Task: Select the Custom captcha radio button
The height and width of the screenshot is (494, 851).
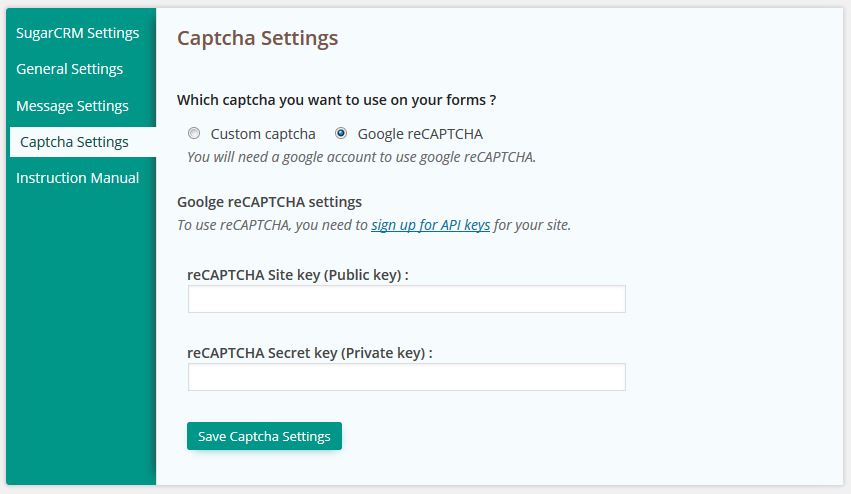Action: coord(194,133)
